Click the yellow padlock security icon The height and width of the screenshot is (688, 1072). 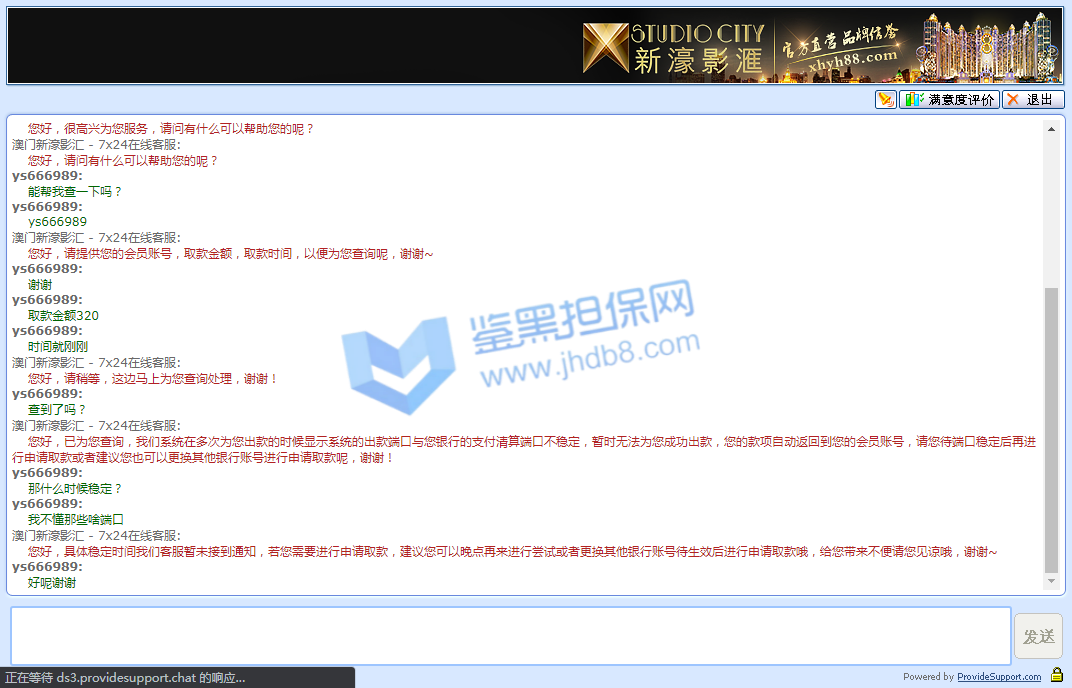pos(1056,676)
